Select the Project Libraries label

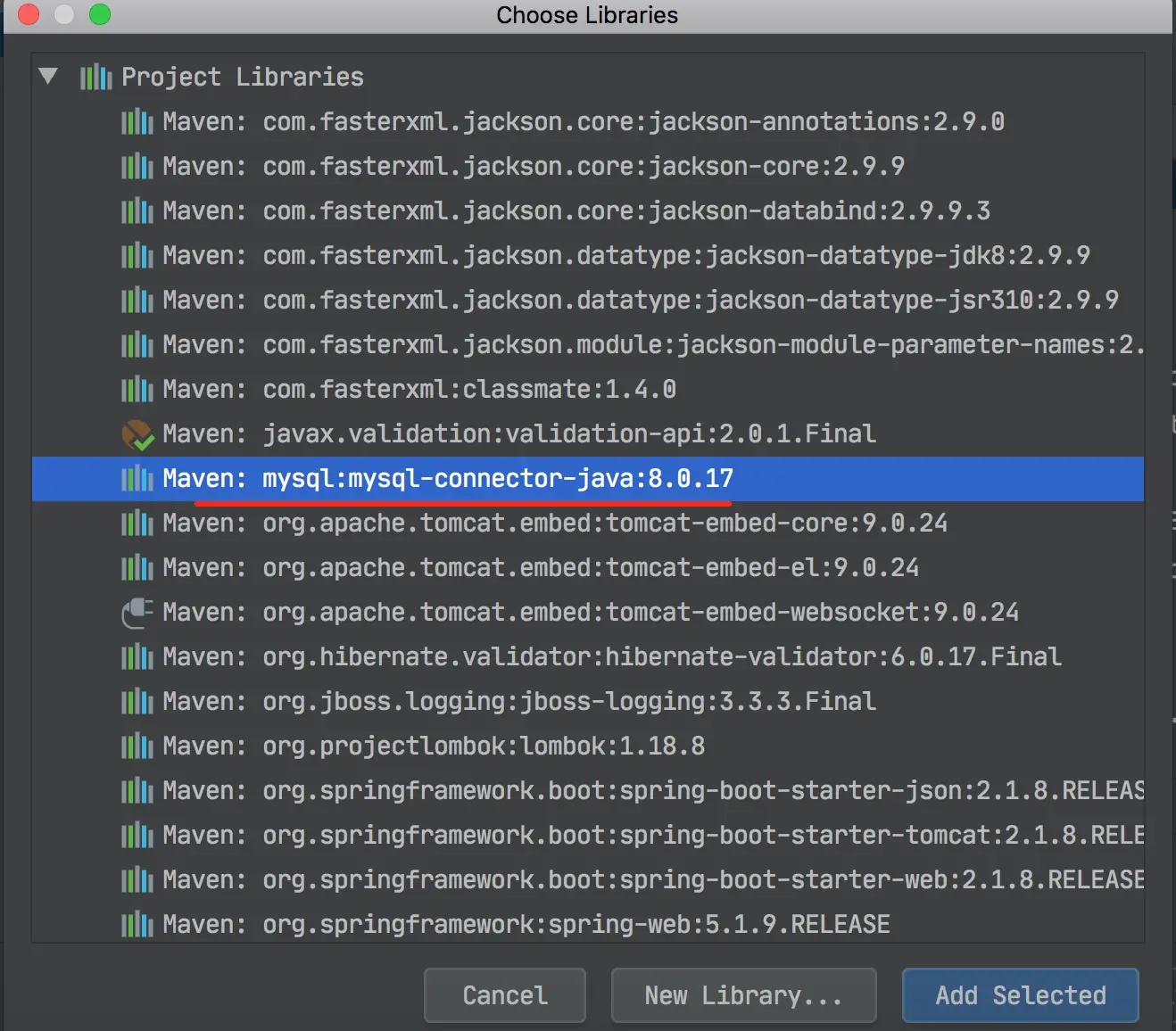click(243, 77)
